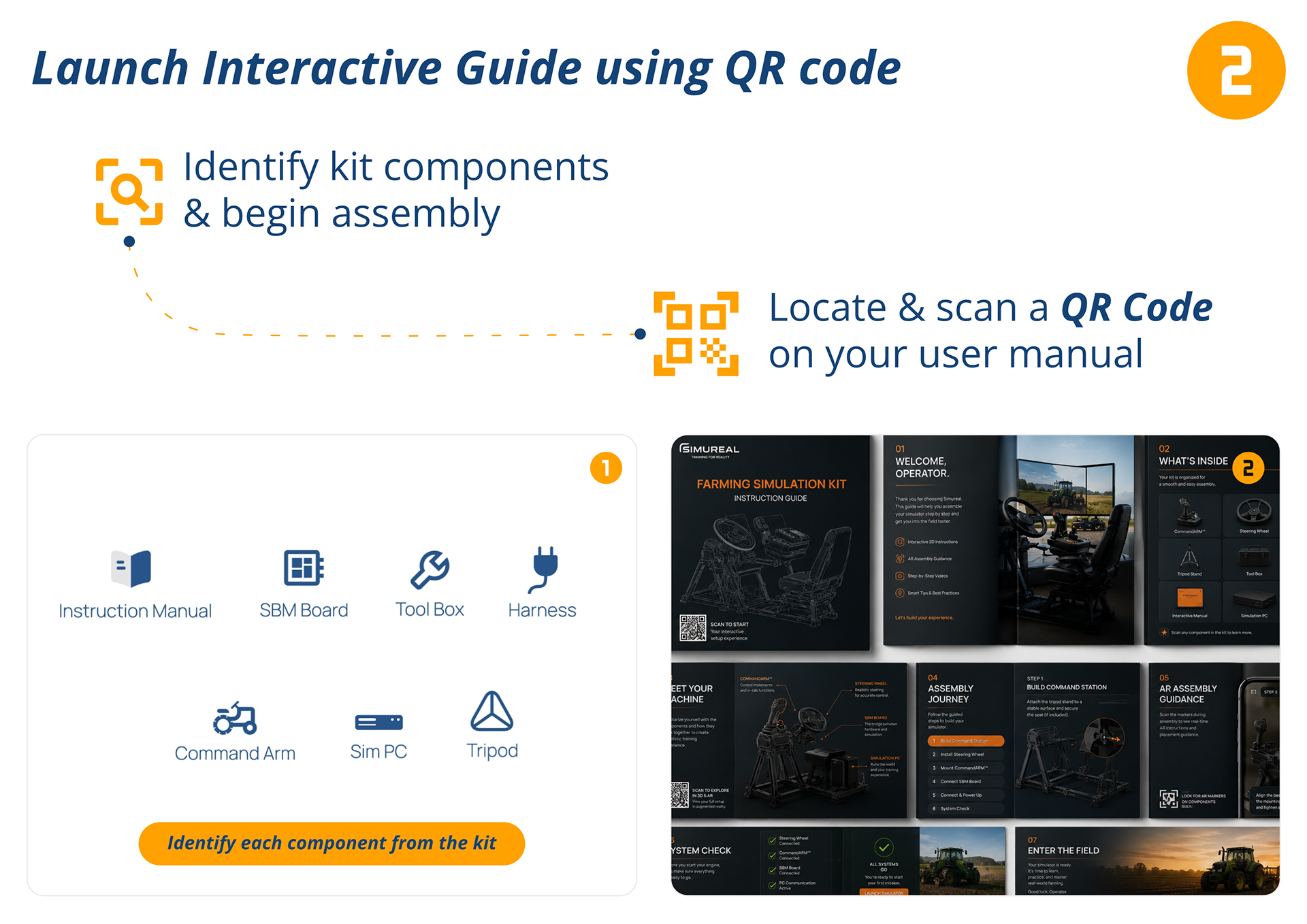
Task: Click the bold 'QR Code' text
Action: (1137, 308)
